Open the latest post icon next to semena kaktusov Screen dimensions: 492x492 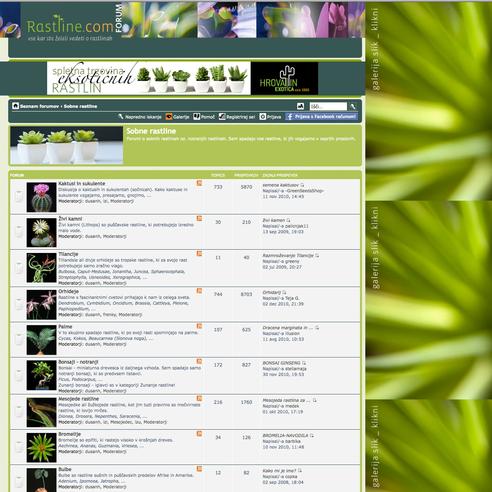(x=302, y=185)
